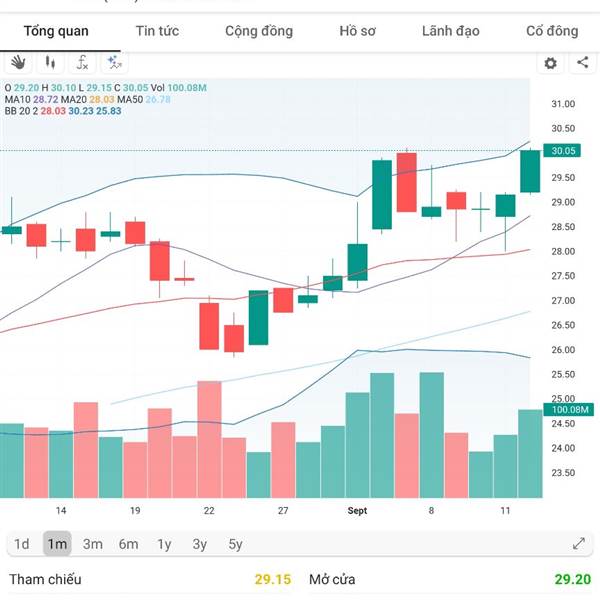Screen dimensions: 600x600
Task: Open the candlestick chart type selector
Action: [x=50, y=63]
